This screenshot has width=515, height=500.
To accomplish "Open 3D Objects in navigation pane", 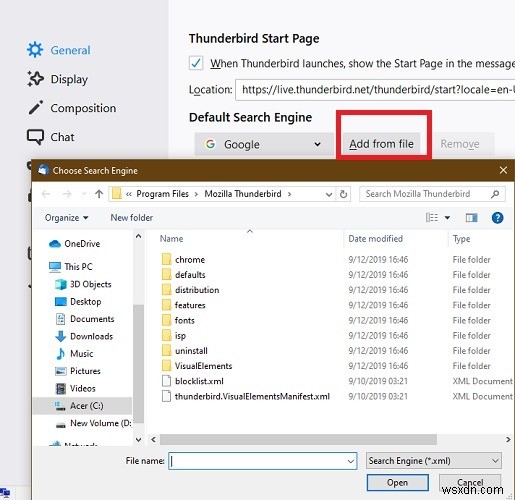I will click(83, 284).
